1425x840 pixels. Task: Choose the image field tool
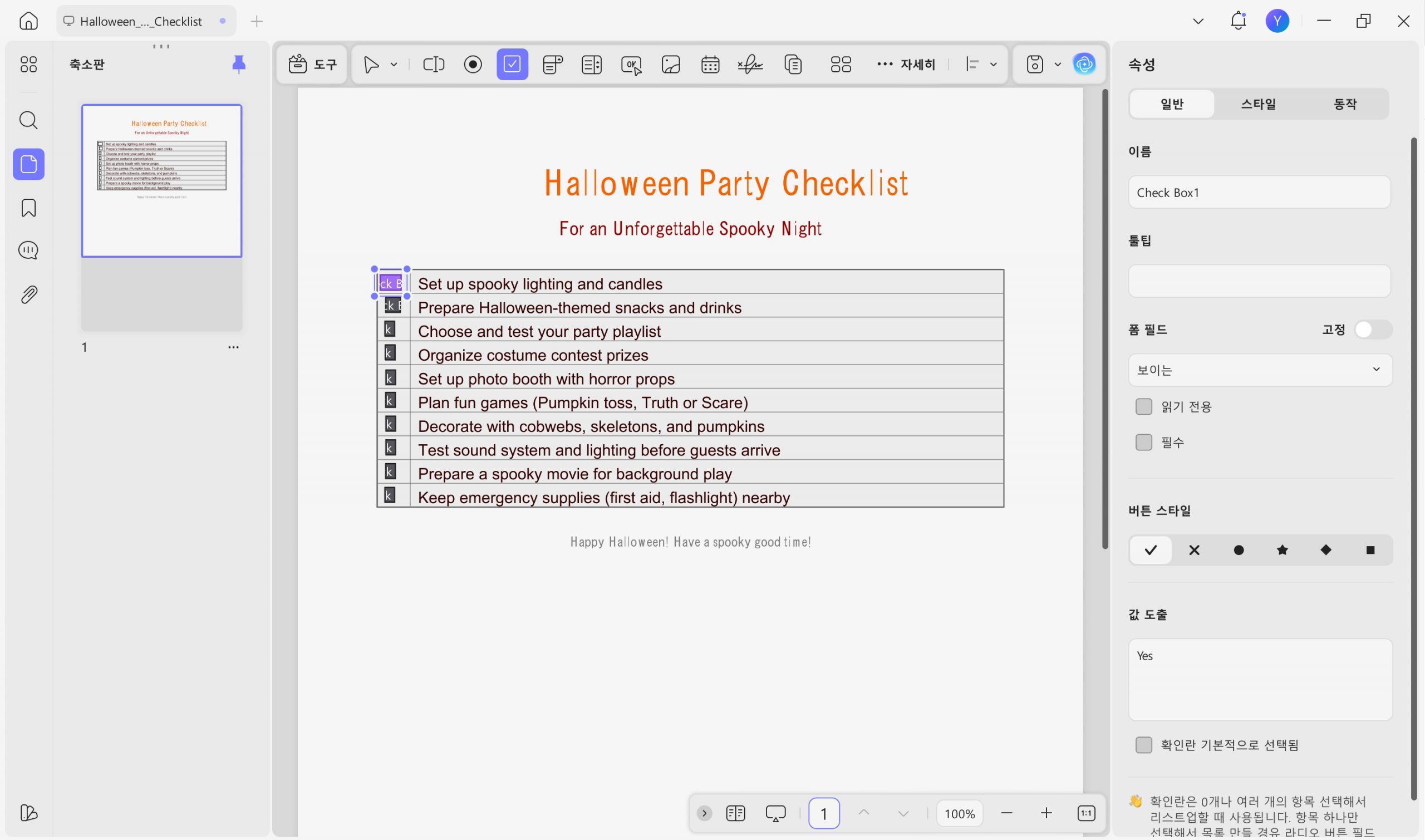(671, 65)
